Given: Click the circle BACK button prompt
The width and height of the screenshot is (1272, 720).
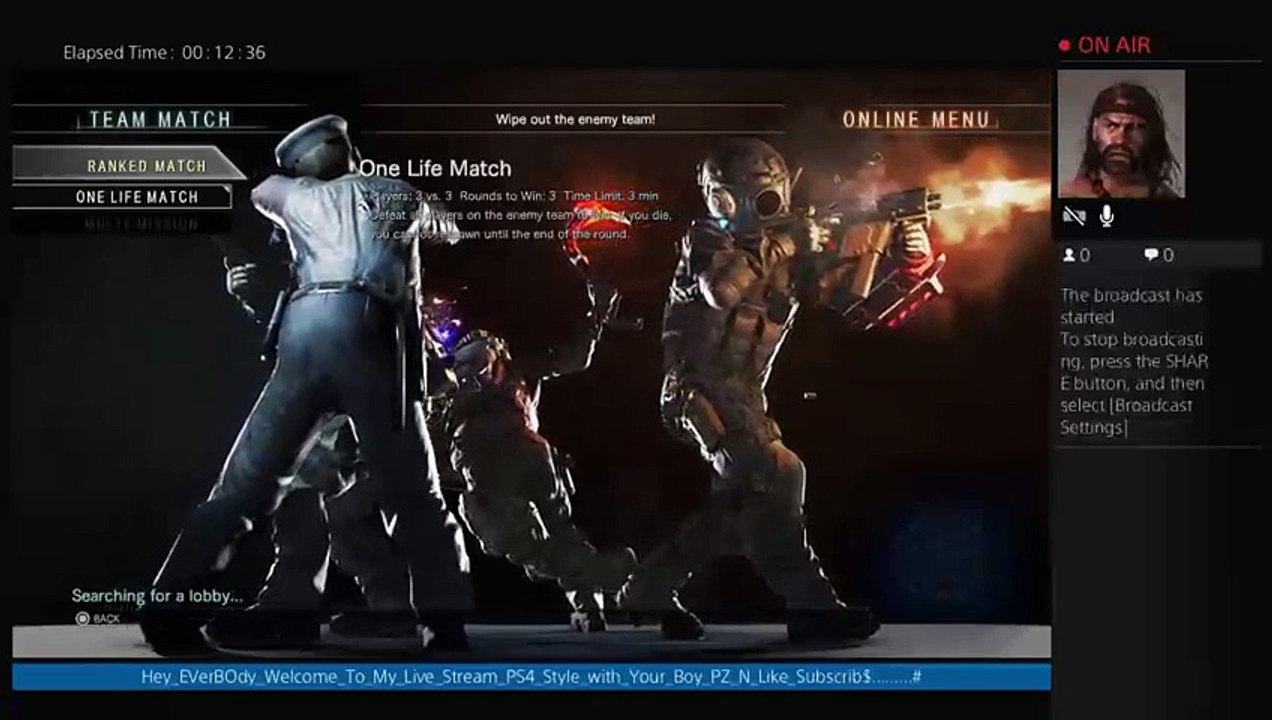Looking at the screenshot, I should coord(98,619).
